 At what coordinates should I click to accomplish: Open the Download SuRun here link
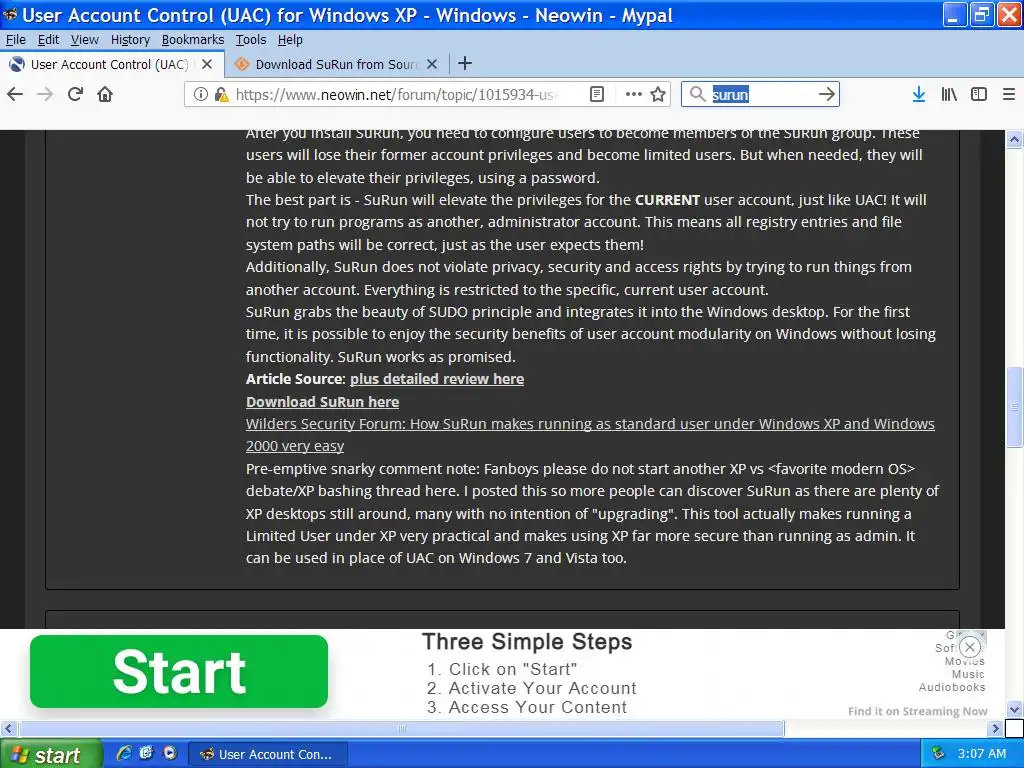tap(322, 402)
